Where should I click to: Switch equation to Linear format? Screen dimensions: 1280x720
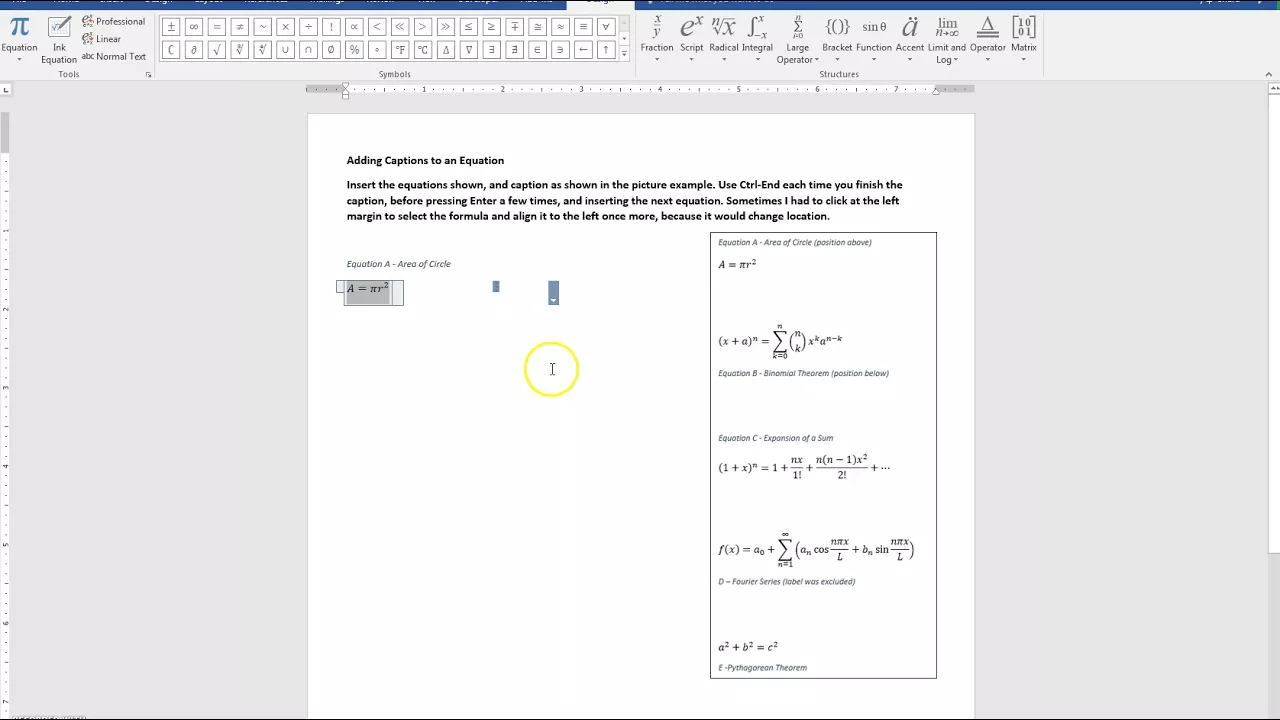click(102, 39)
